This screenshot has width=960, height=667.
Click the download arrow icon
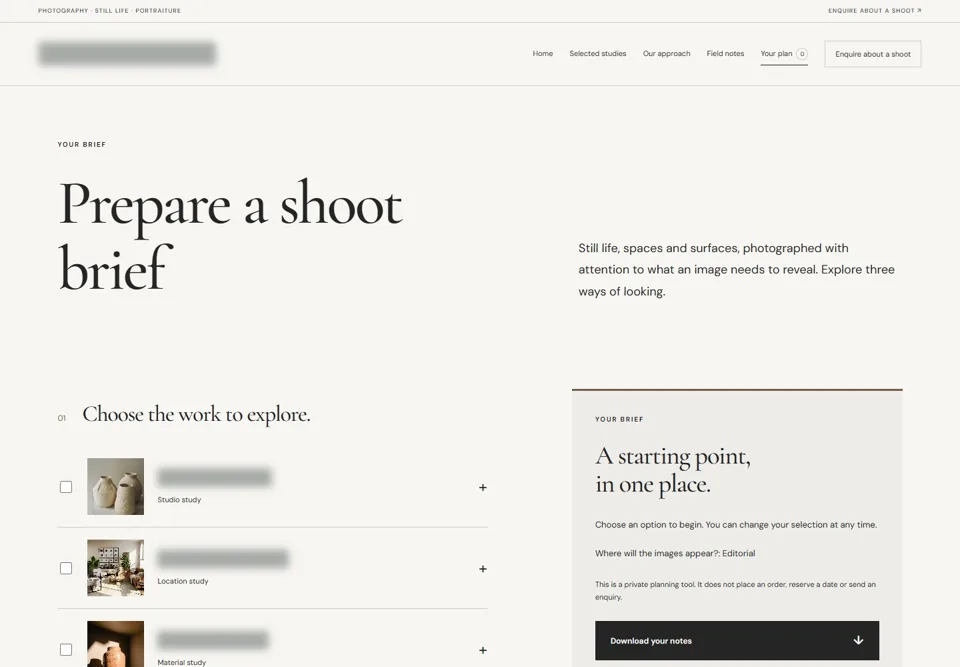[858, 640]
